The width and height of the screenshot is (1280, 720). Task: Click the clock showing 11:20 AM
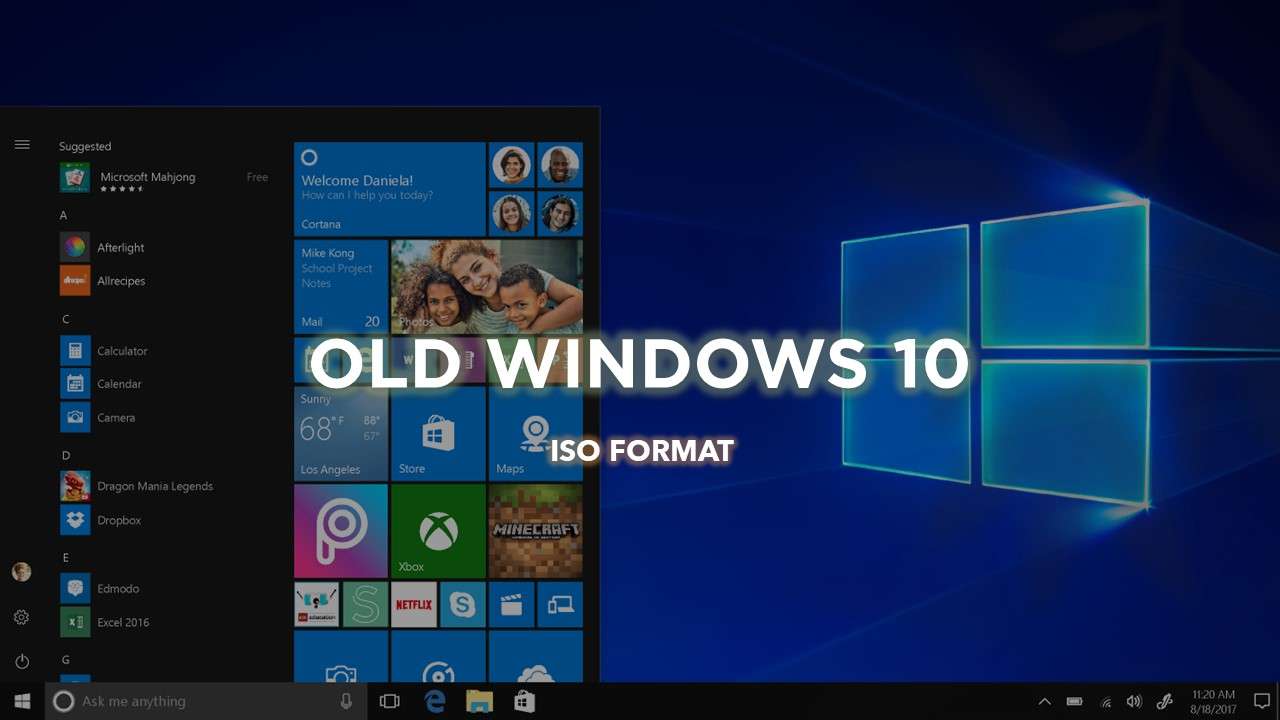[x=1213, y=702]
